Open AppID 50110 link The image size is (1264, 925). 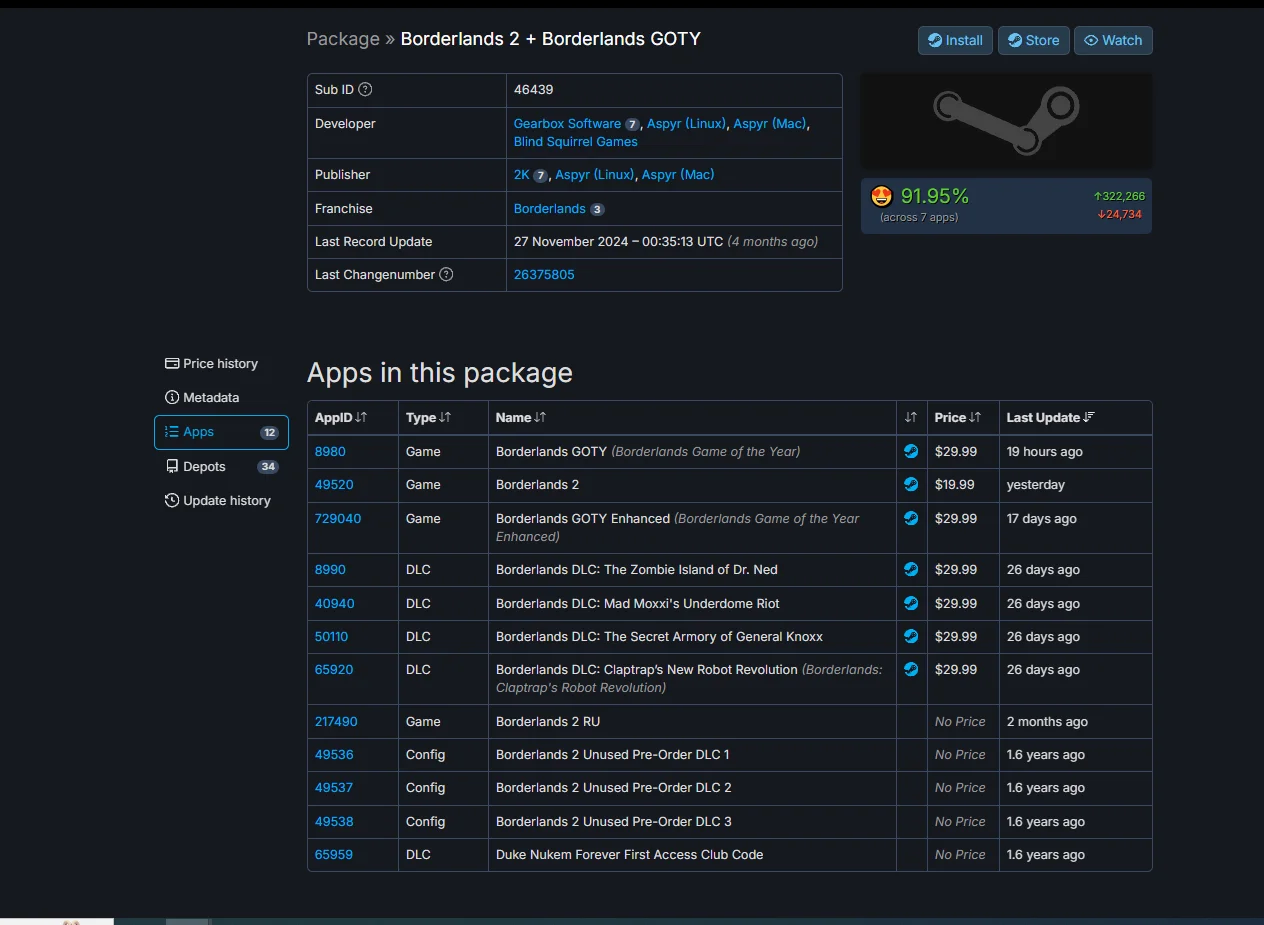(332, 636)
